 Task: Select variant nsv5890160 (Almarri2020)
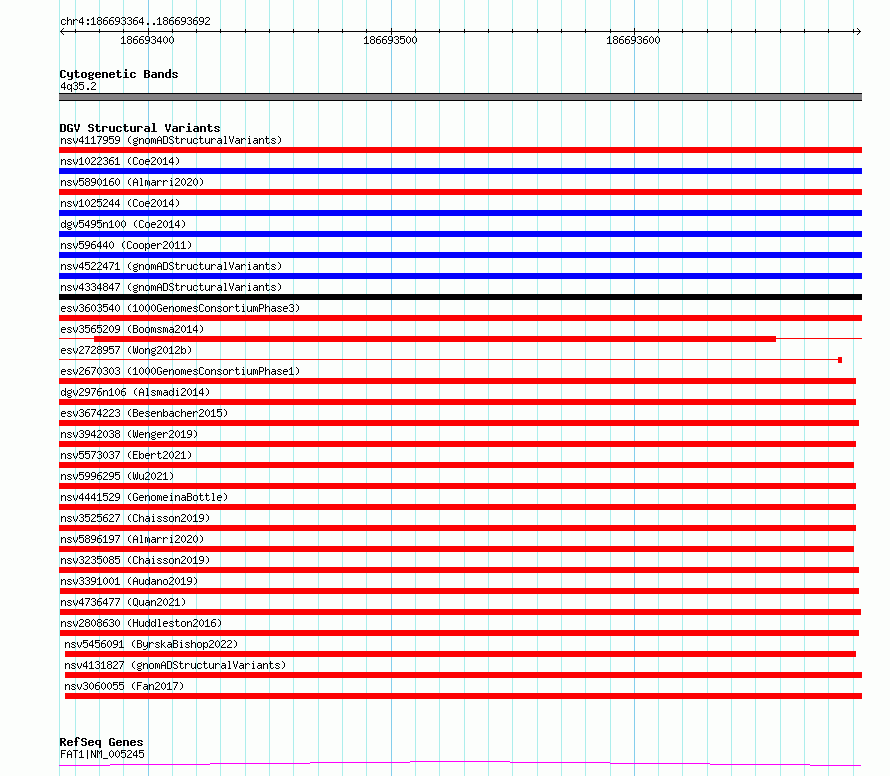[132, 182]
